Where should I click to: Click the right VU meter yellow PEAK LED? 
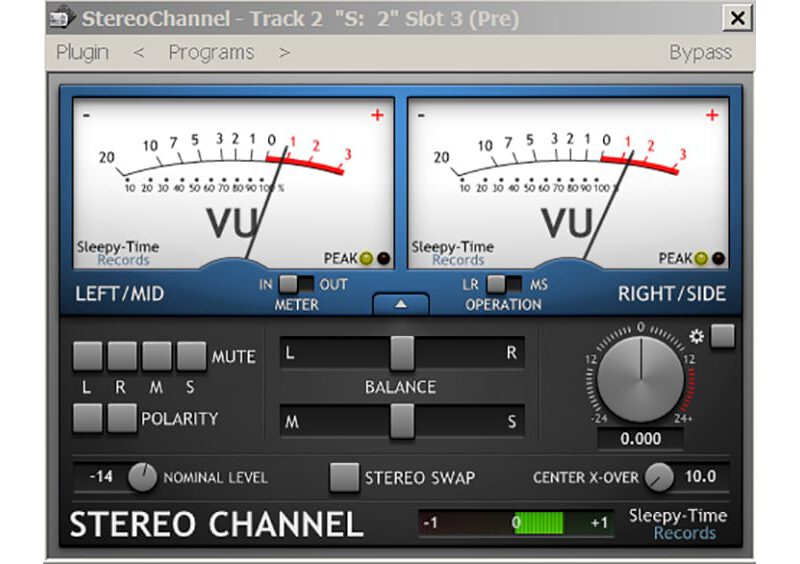tap(701, 258)
